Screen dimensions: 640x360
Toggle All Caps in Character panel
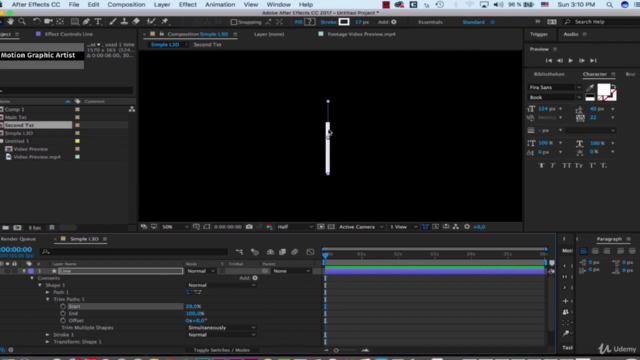[x=567, y=165]
